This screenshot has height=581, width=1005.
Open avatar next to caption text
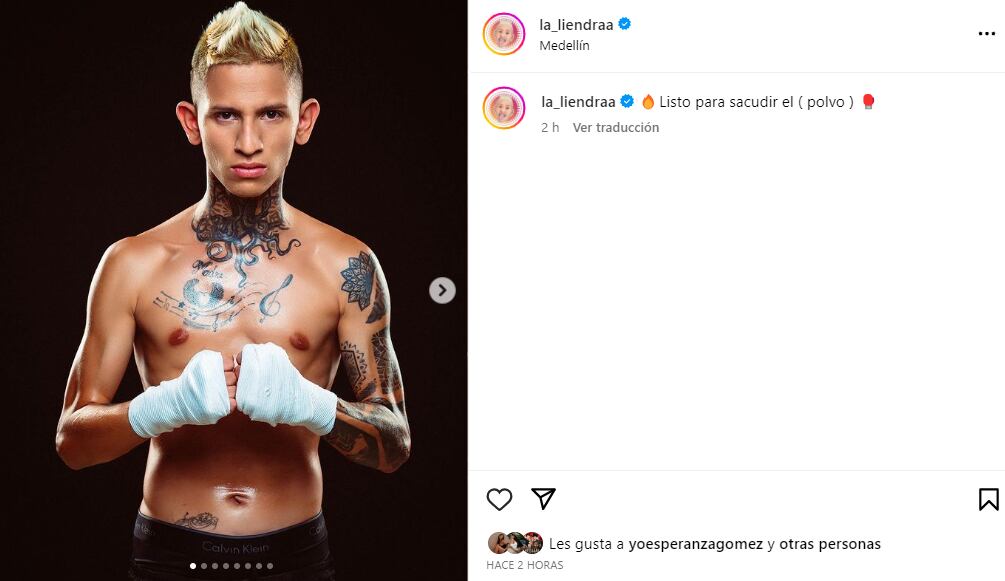point(504,108)
